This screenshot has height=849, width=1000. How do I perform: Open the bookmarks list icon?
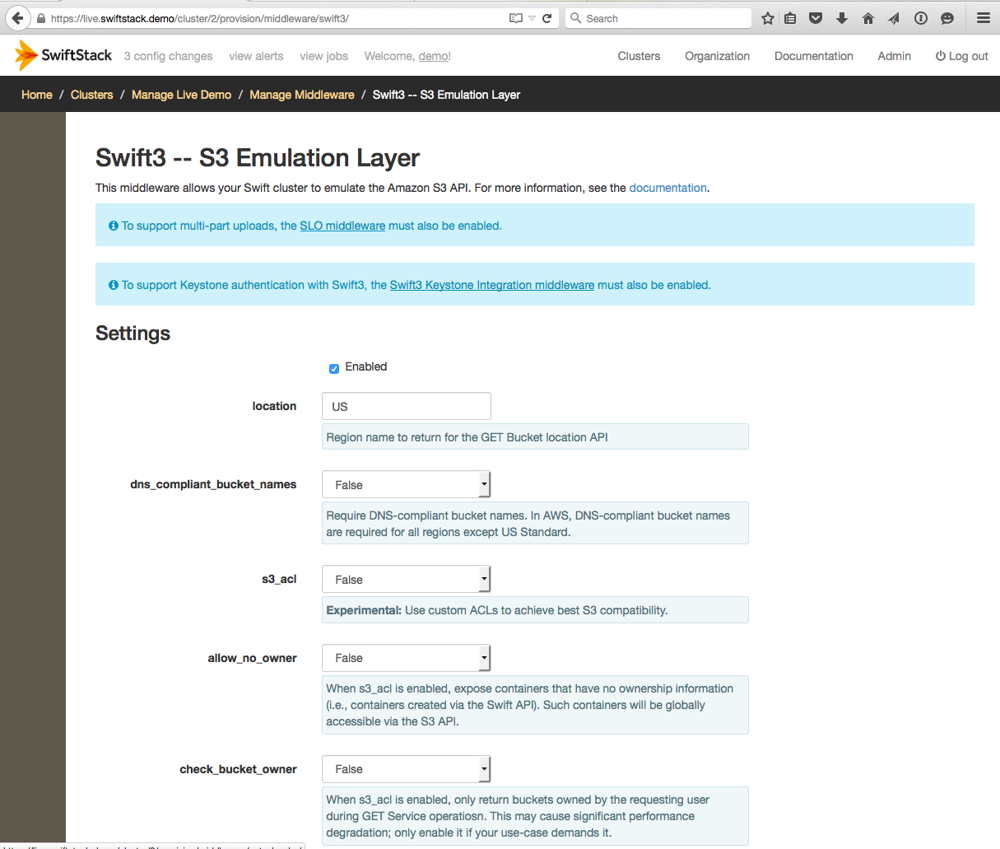[790, 18]
